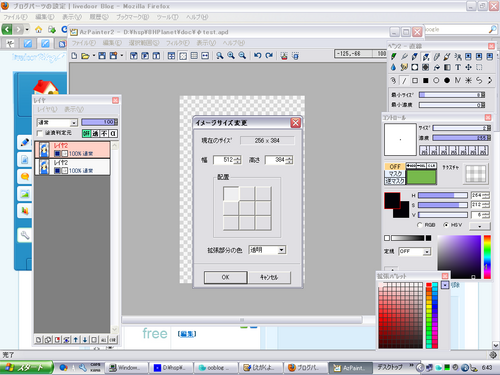Click the Windows スタート button
500x375 pixels.
[27, 367]
